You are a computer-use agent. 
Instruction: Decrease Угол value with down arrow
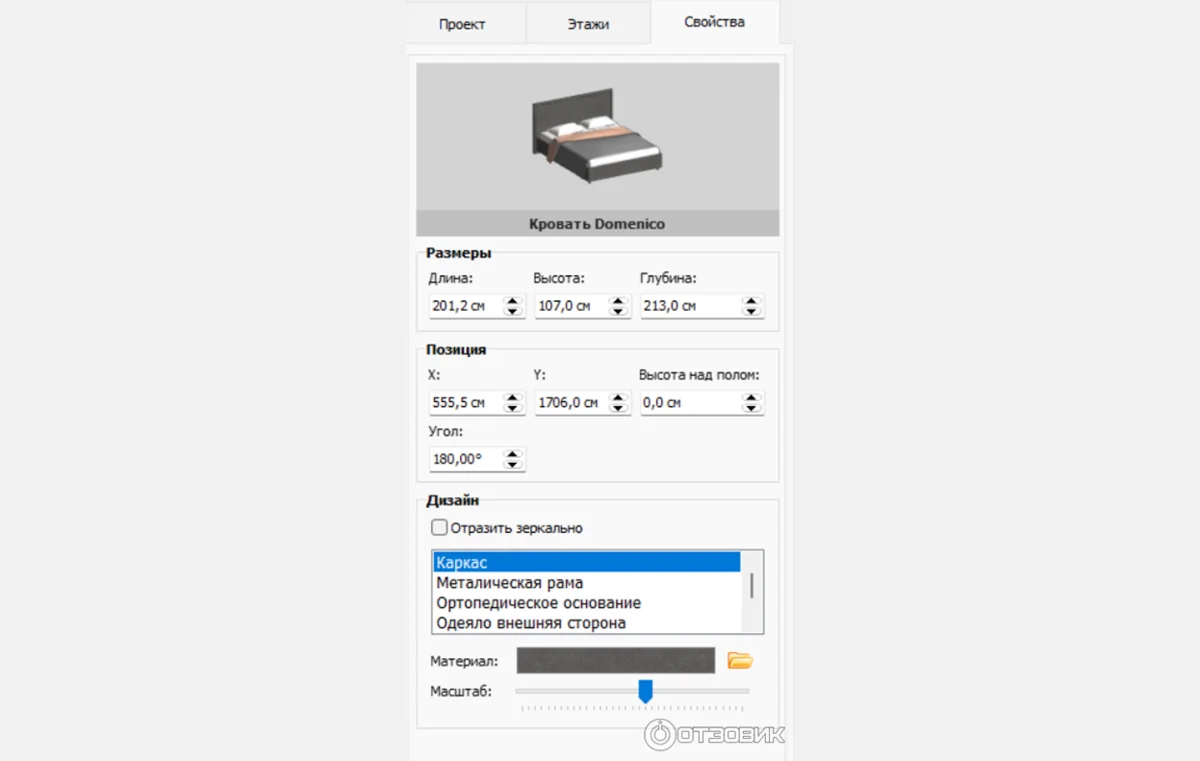513,465
